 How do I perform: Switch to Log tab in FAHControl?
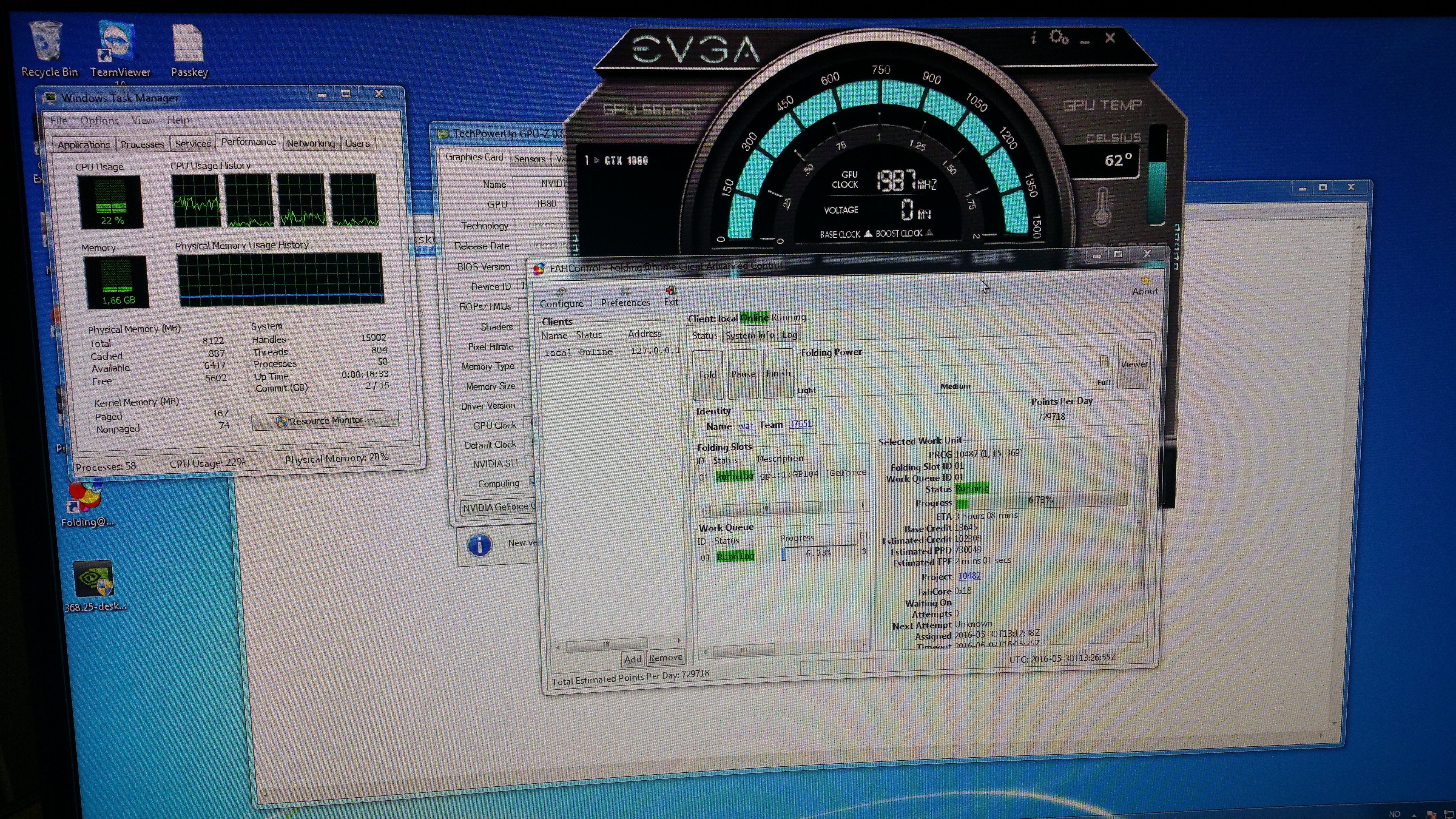pos(790,335)
